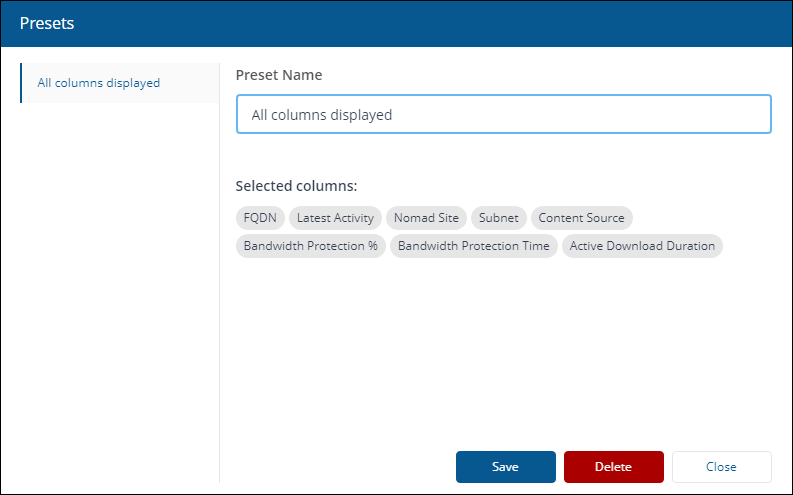793x495 pixels.
Task: Click the FQDN column chip
Action: tap(261, 218)
